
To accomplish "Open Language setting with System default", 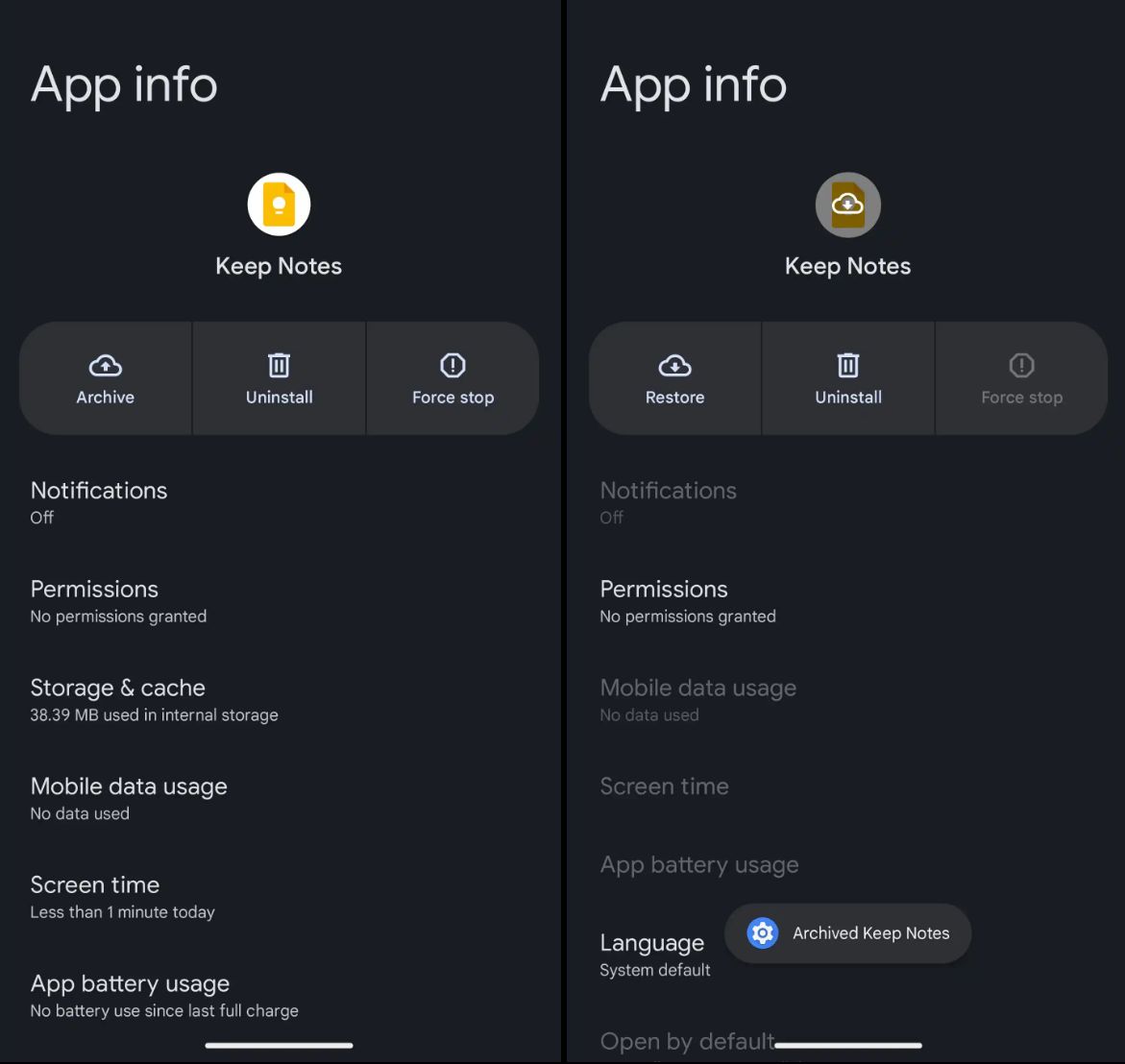I will click(x=654, y=955).
